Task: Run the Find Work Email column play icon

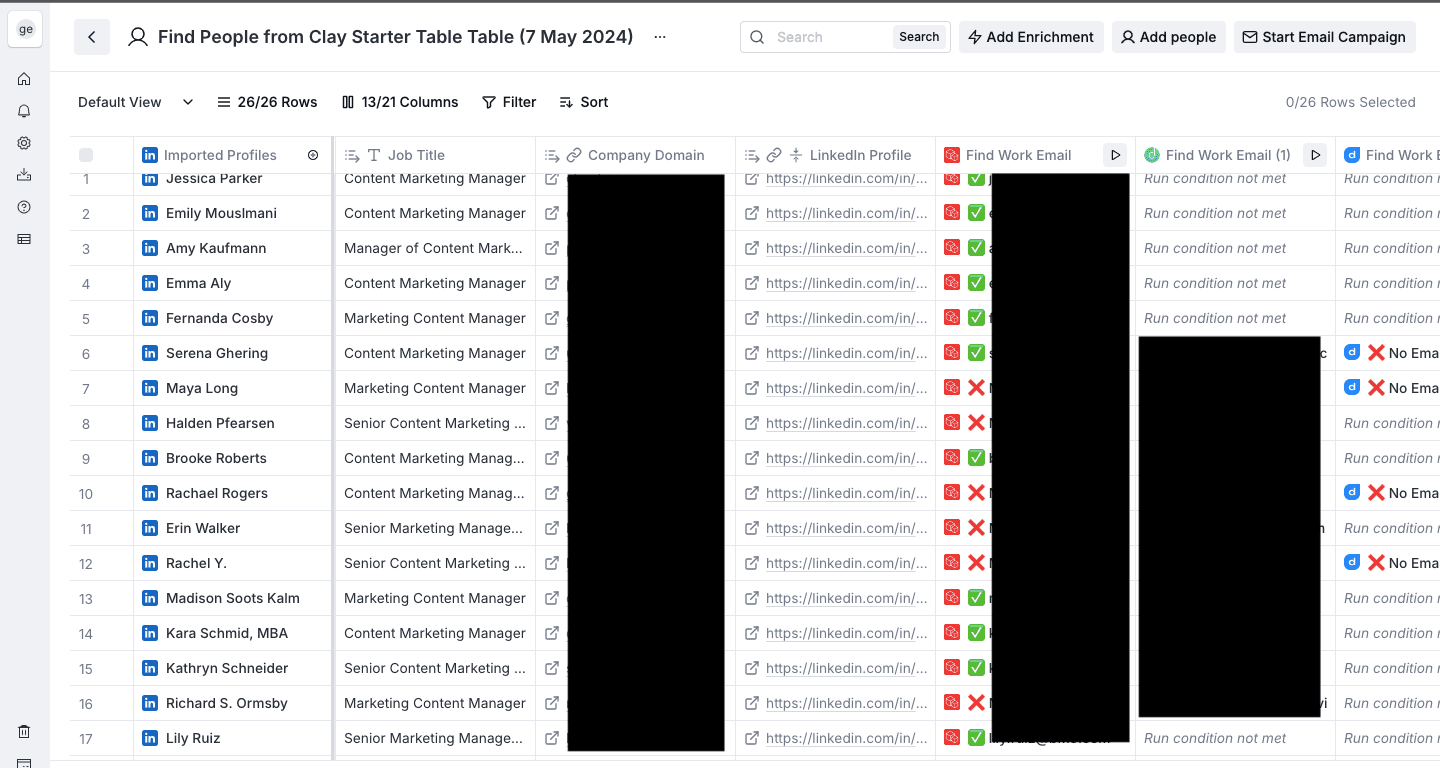Action: (x=1115, y=155)
